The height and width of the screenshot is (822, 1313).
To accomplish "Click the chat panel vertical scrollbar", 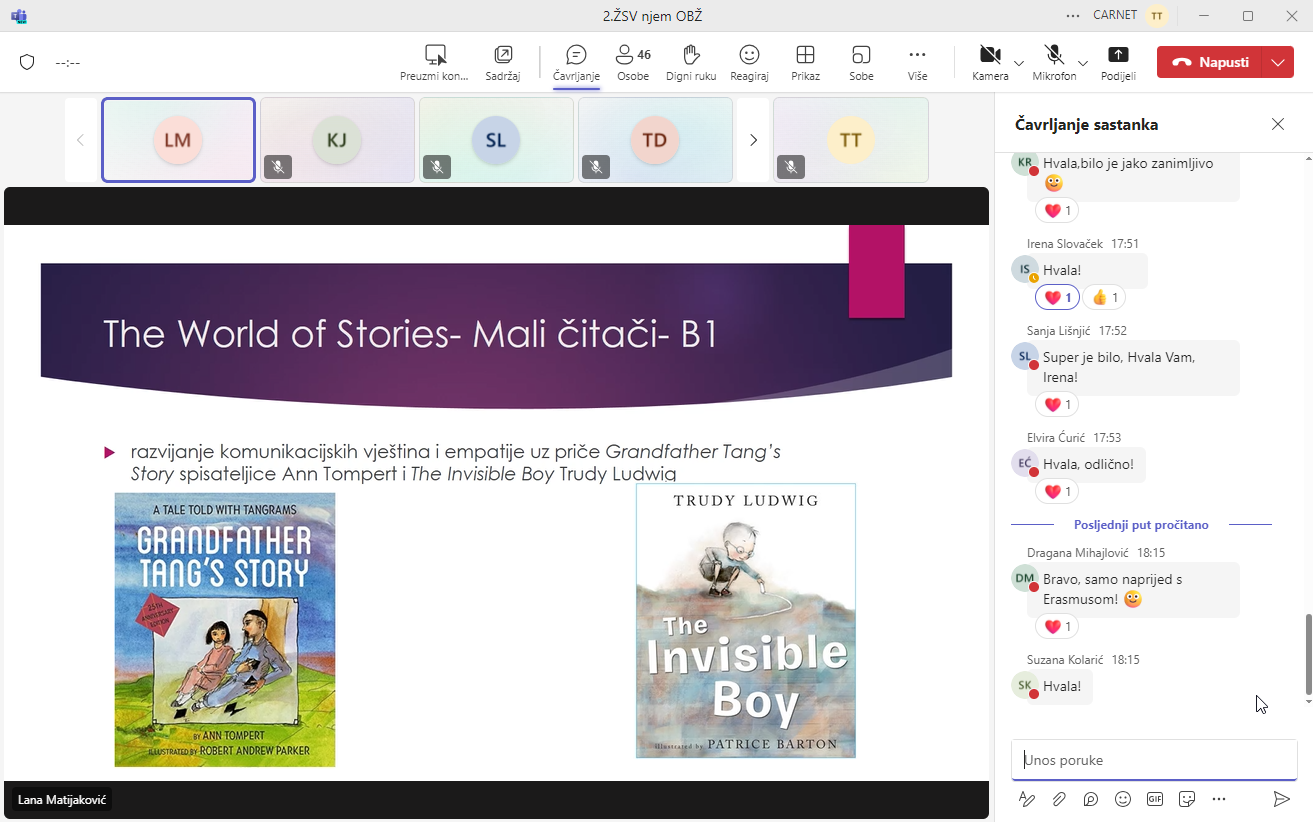I will click(x=1308, y=655).
